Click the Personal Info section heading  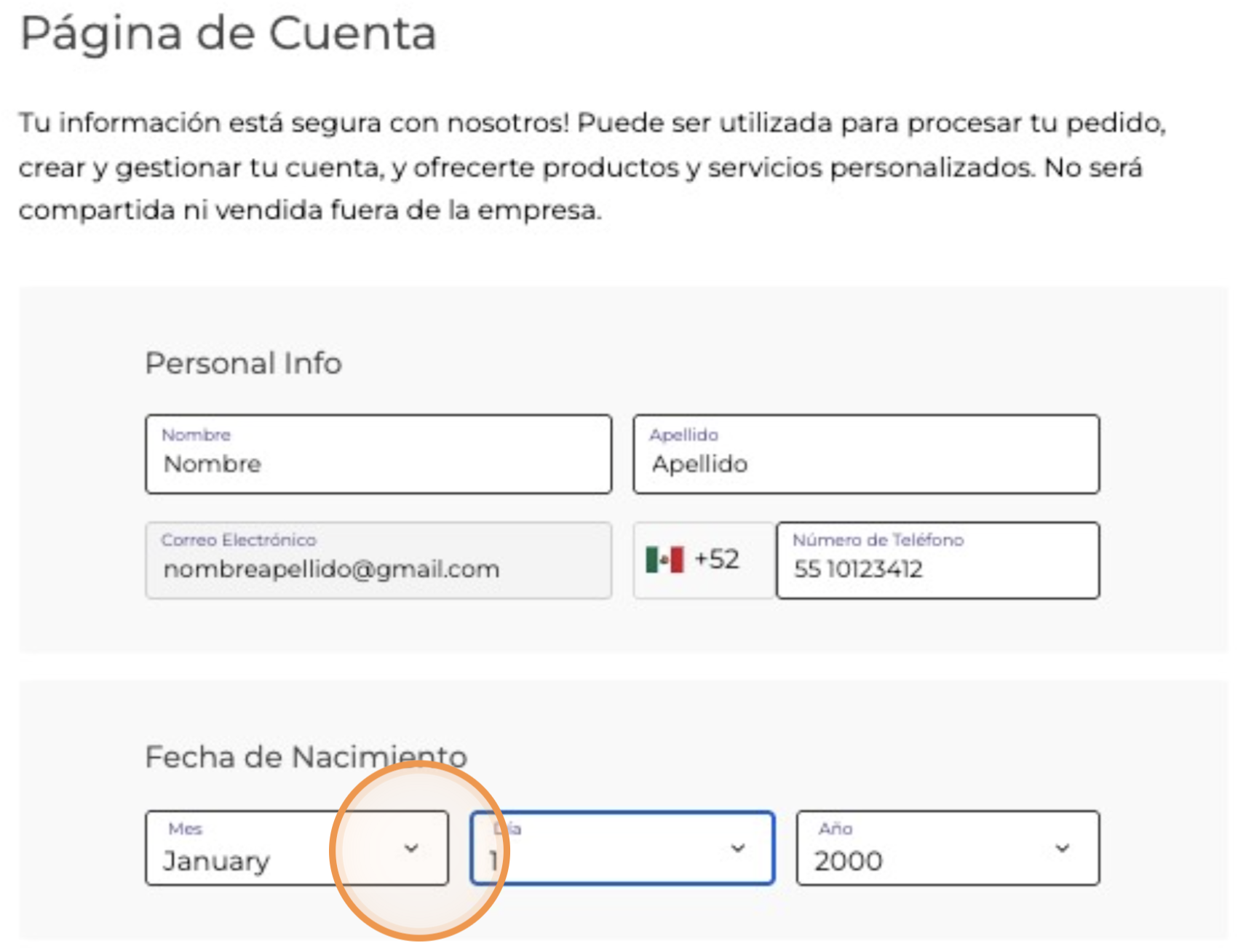243,363
